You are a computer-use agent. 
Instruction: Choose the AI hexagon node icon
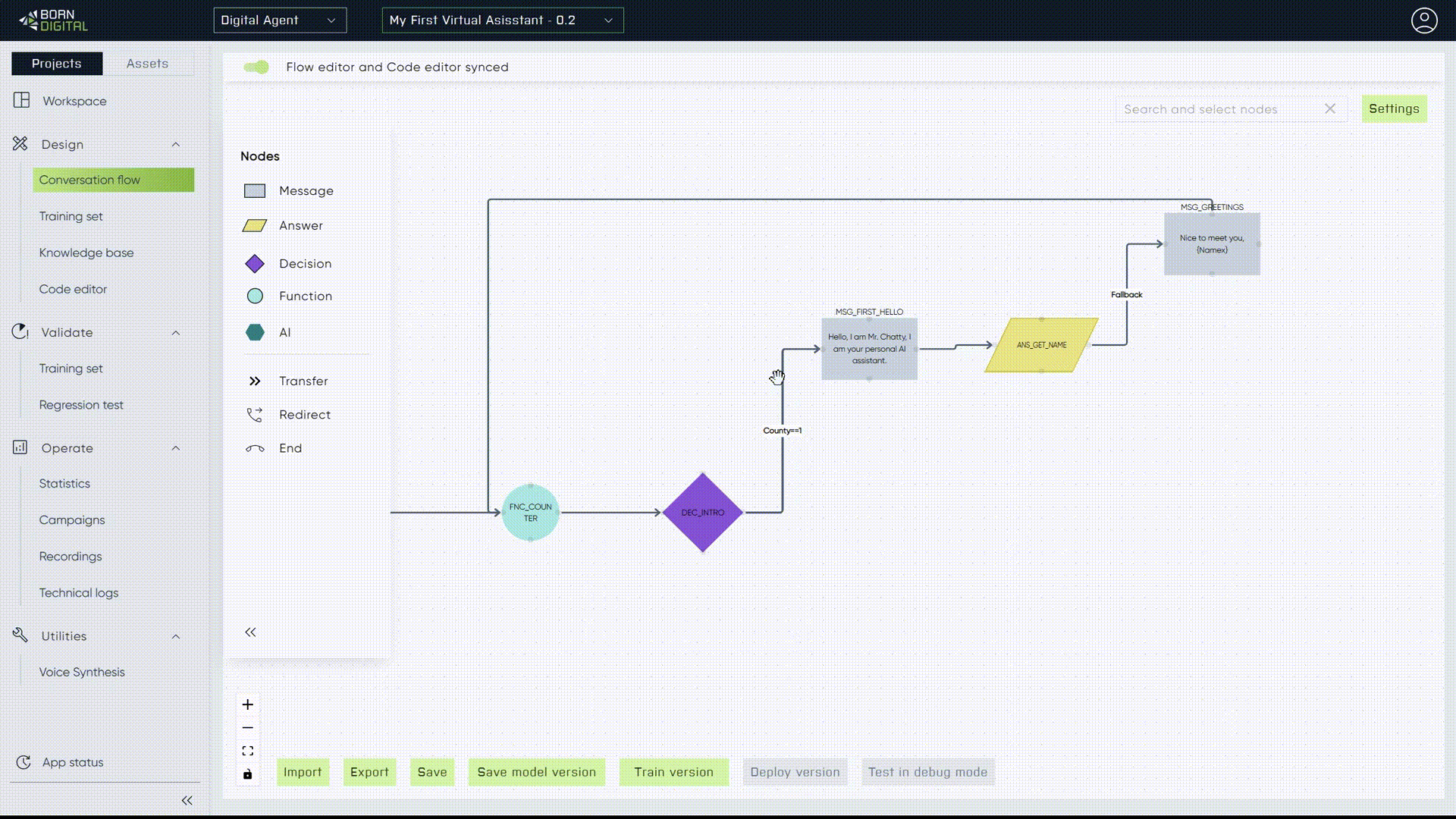pyautogui.click(x=255, y=332)
